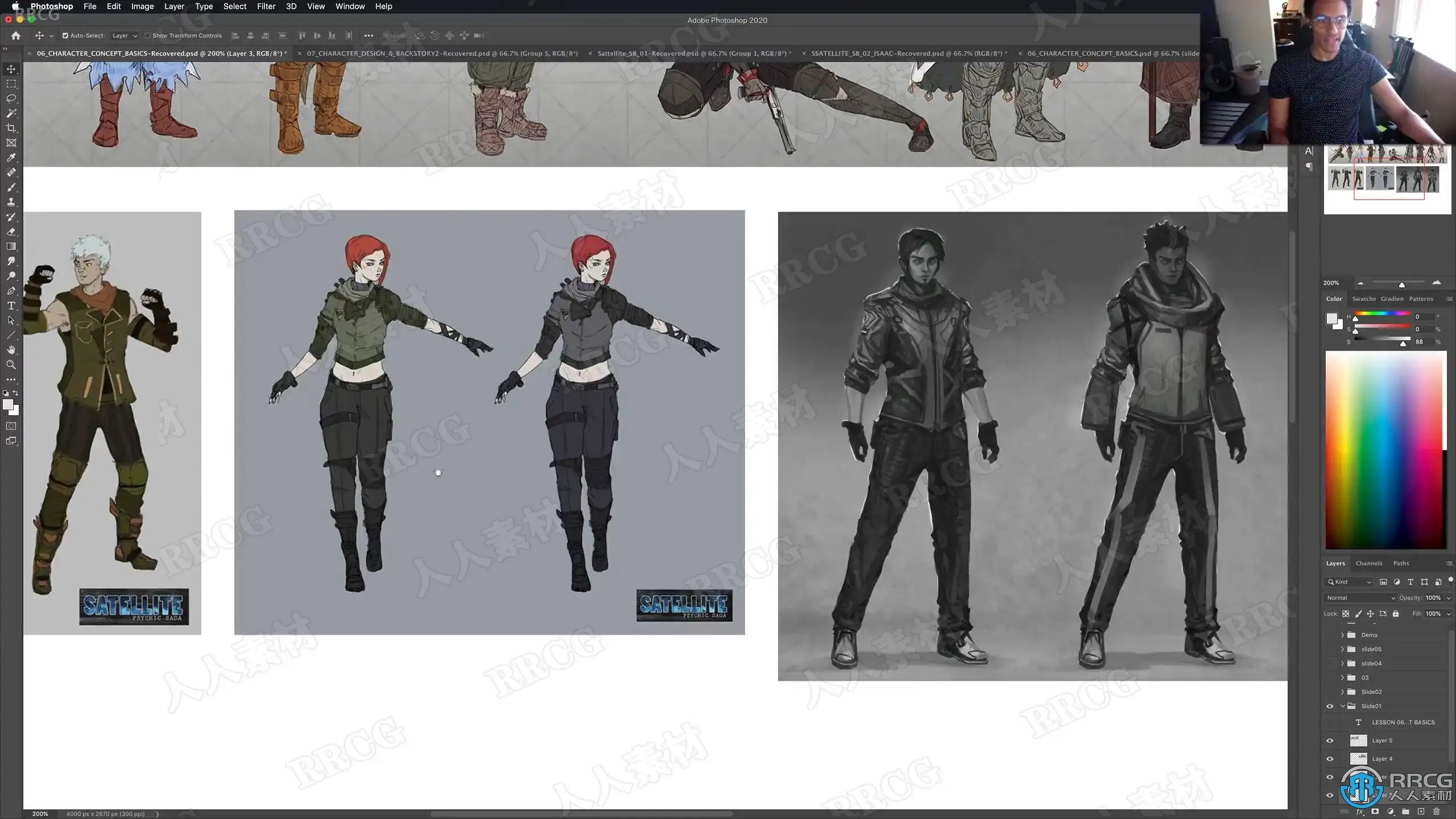The height and width of the screenshot is (819, 1456).
Task: Select the LESSON 06 text layer
Action: [x=1403, y=722]
